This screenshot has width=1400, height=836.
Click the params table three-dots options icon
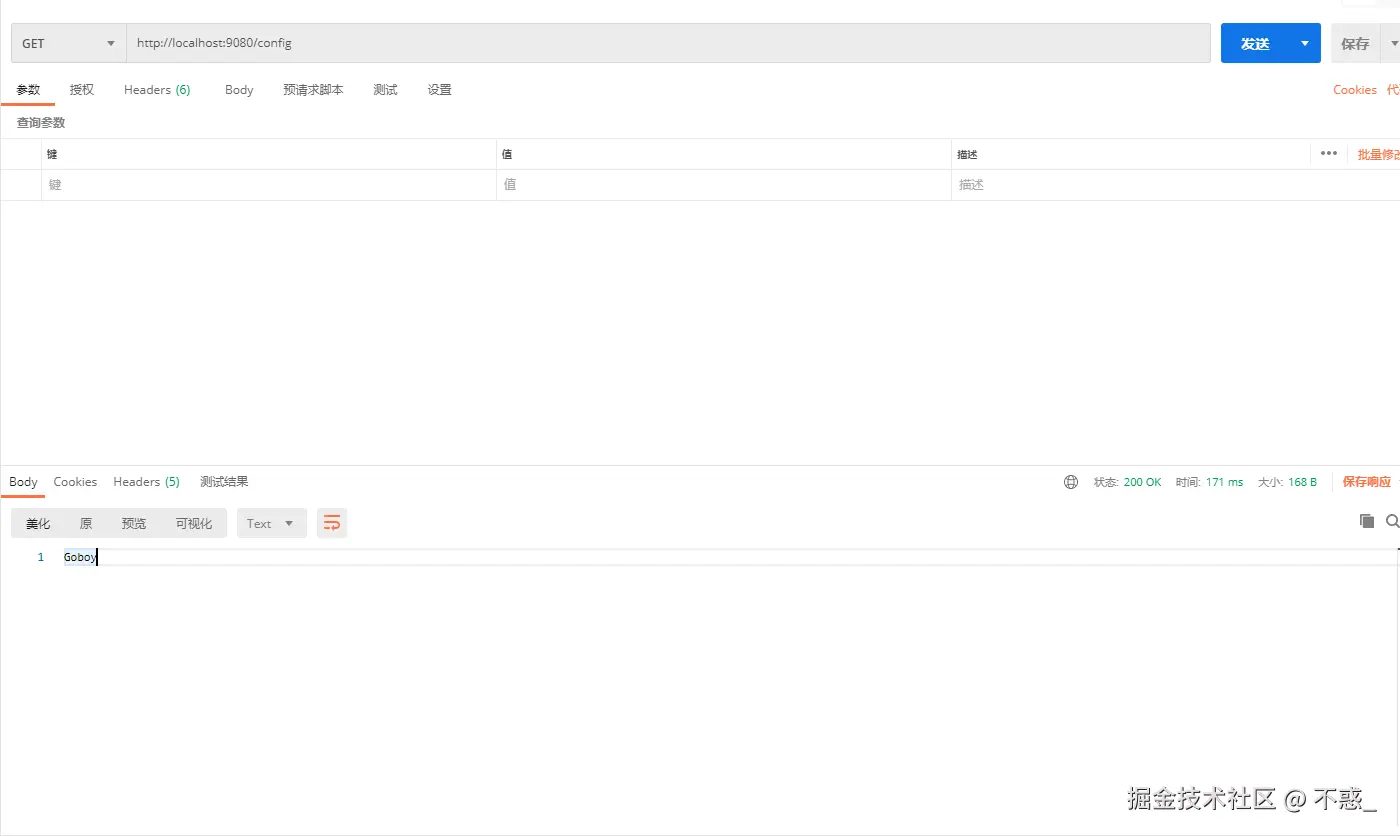click(1328, 154)
